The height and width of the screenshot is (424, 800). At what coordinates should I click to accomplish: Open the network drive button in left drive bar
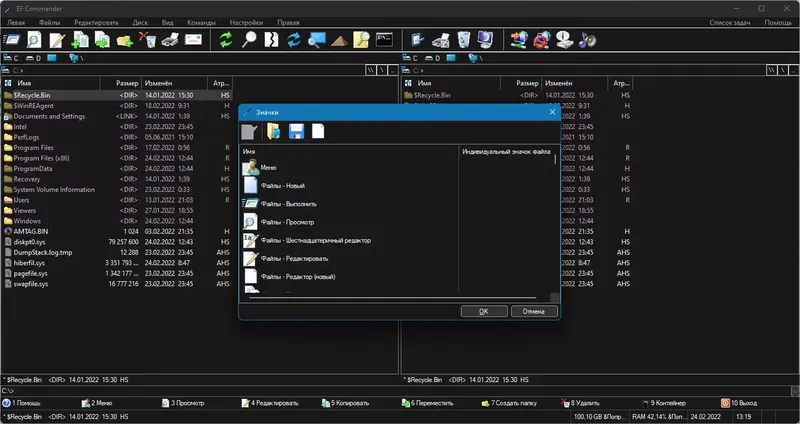click(76, 58)
